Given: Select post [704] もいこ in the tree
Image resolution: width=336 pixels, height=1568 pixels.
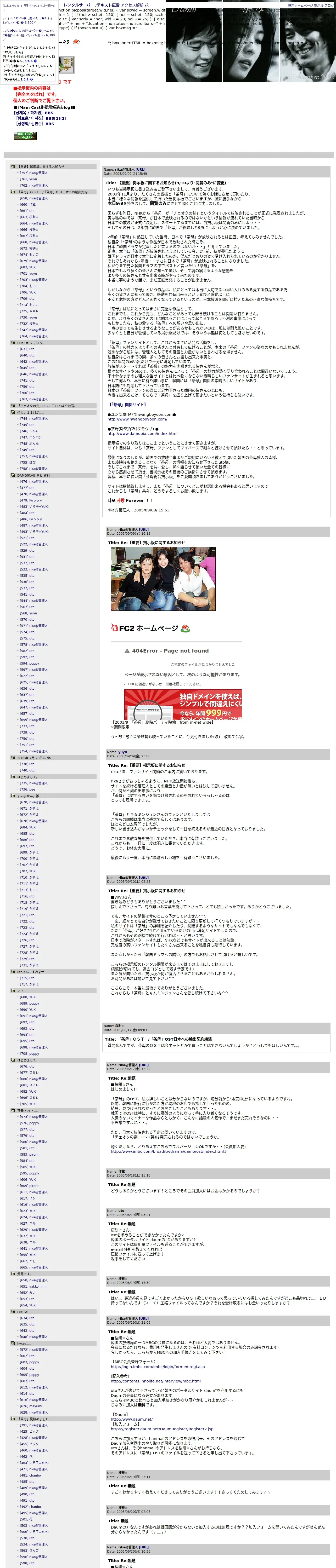Looking at the screenshot, I should 29,286.
